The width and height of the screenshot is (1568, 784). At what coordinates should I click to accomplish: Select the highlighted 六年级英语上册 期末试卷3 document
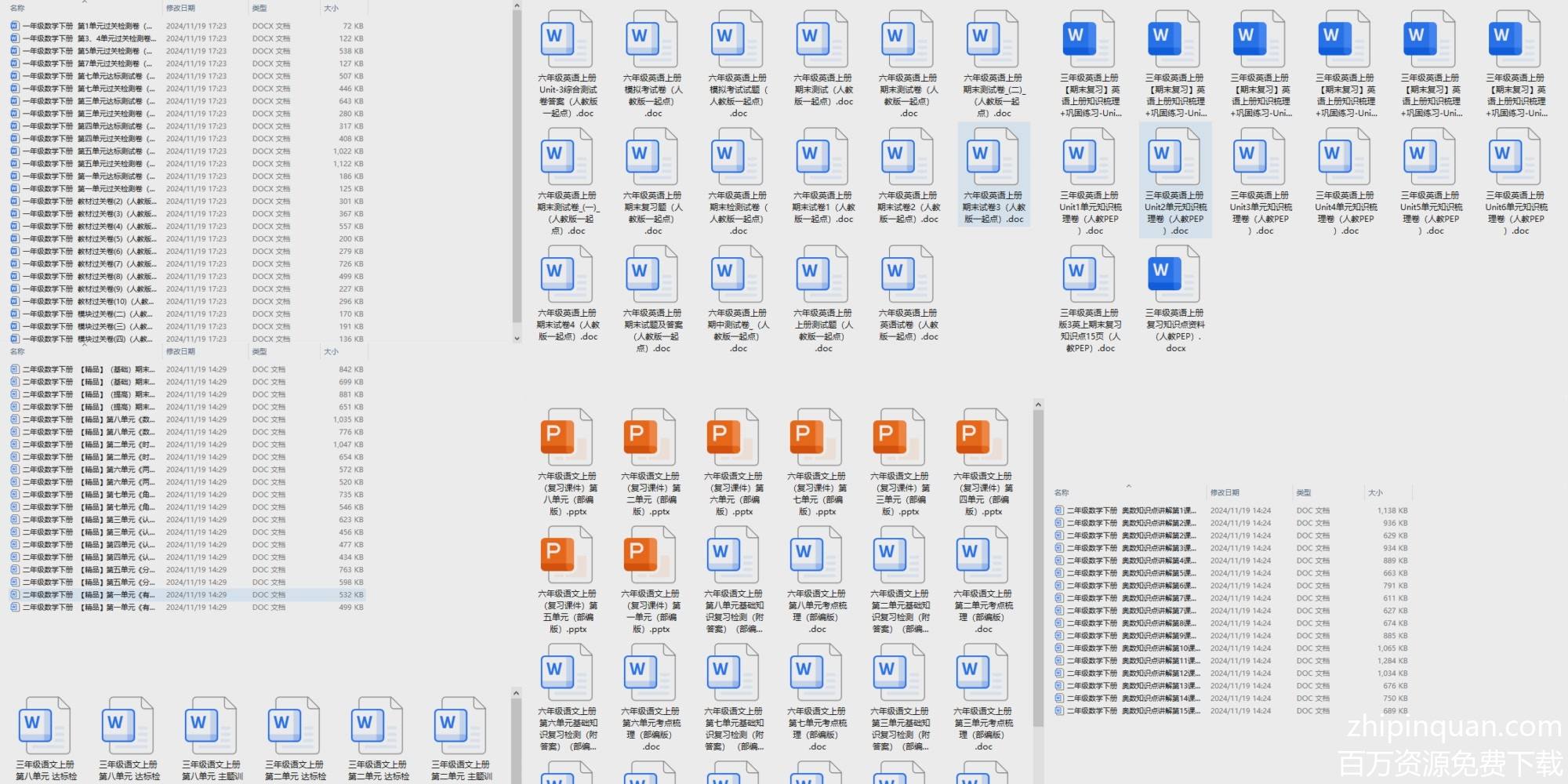pyautogui.click(x=993, y=176)
